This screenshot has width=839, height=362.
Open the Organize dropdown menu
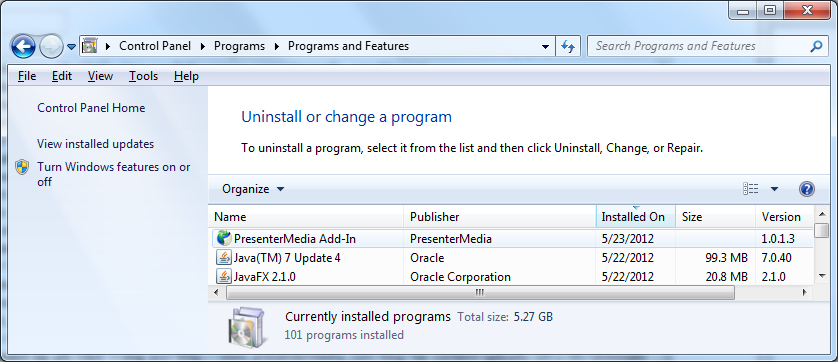[x=253, y=189]
